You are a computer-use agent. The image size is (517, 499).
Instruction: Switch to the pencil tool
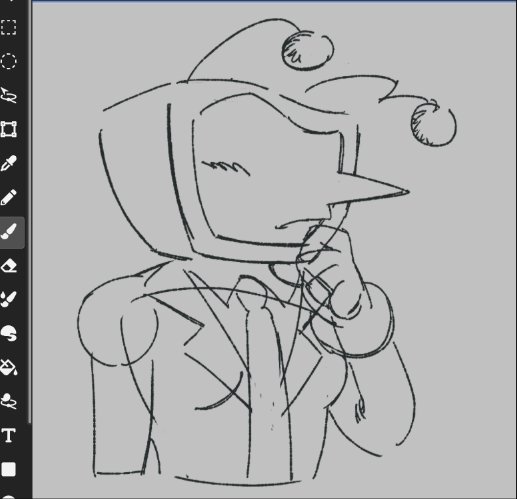[9, 197]
